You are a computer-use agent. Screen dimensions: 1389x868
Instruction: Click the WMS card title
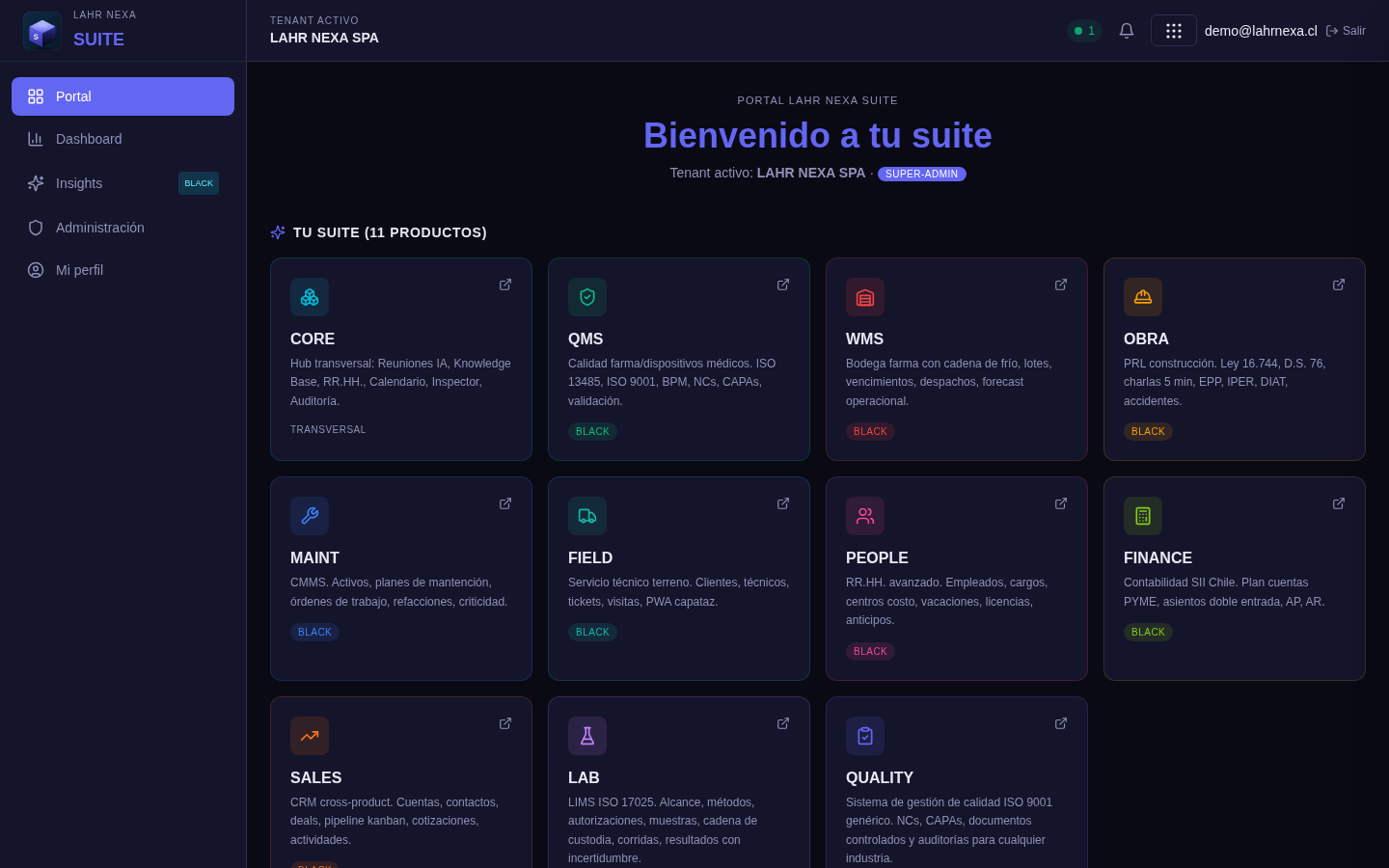click(x=864, y=339)
